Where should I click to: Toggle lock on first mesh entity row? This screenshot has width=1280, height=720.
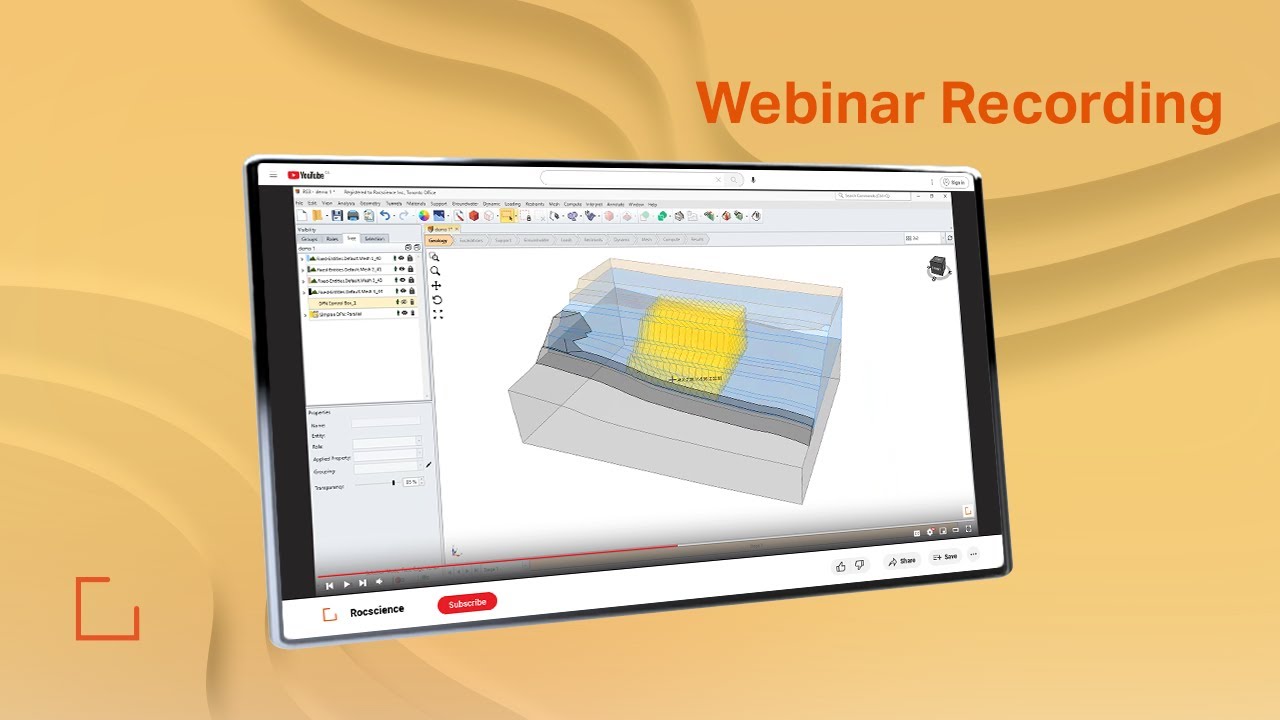click(411, 258)
